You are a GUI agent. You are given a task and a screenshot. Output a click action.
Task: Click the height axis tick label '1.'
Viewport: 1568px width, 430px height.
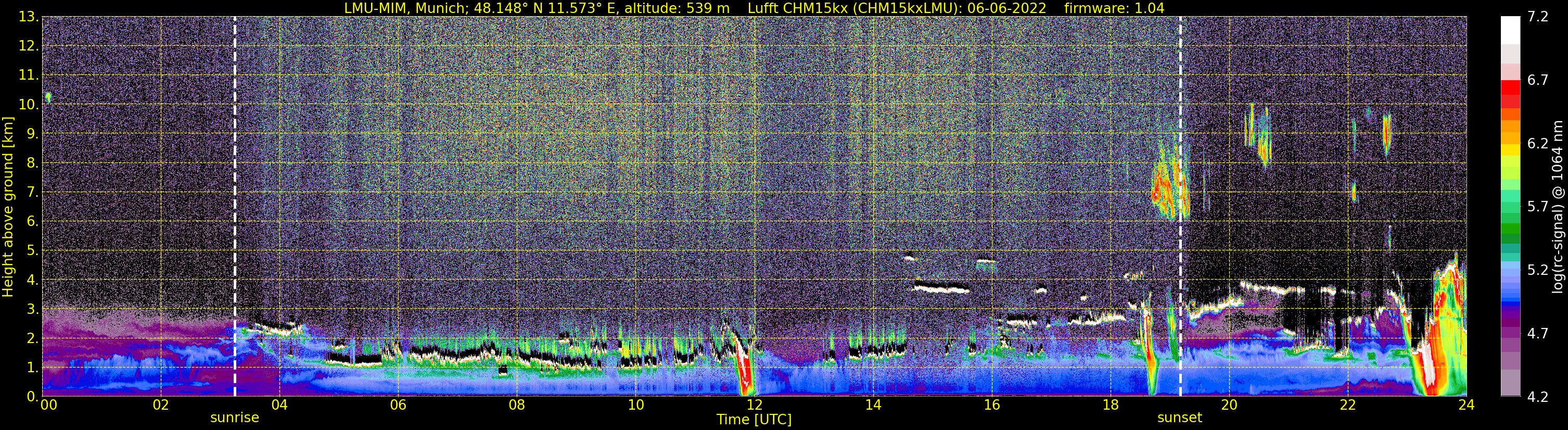pyautogui.click(x=32, y=367)
